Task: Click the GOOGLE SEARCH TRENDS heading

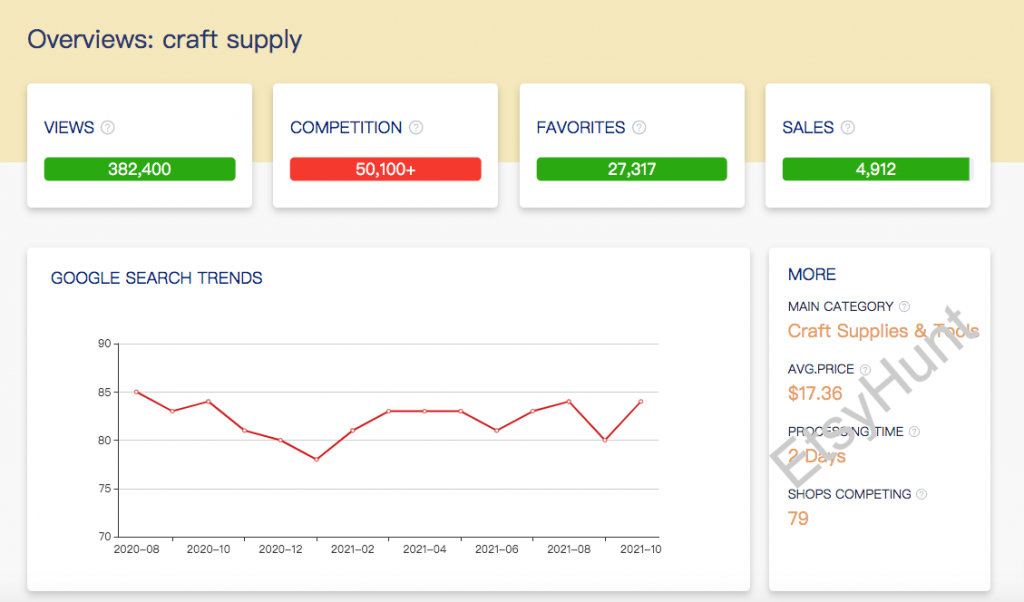Action: tap(157, 278)
